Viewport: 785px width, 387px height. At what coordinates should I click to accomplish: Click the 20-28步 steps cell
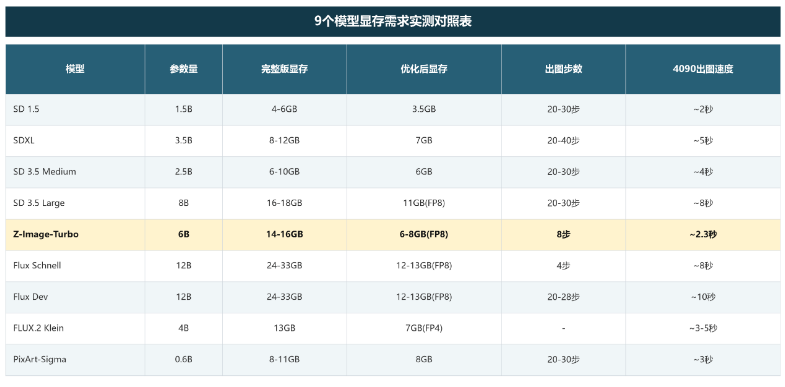pyautogui.click(x=563, y=297)
